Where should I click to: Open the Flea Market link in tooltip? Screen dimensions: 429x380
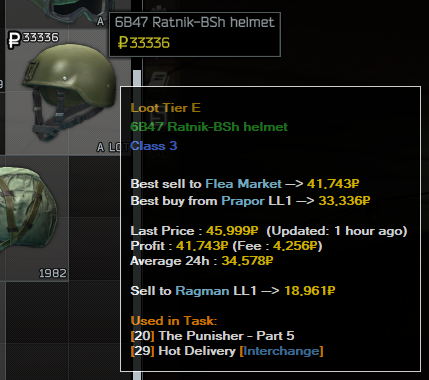[x=243, y=184]
